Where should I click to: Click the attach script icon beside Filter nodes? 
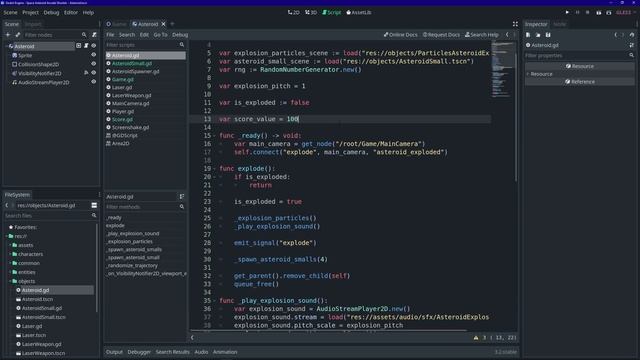[94, 35]
